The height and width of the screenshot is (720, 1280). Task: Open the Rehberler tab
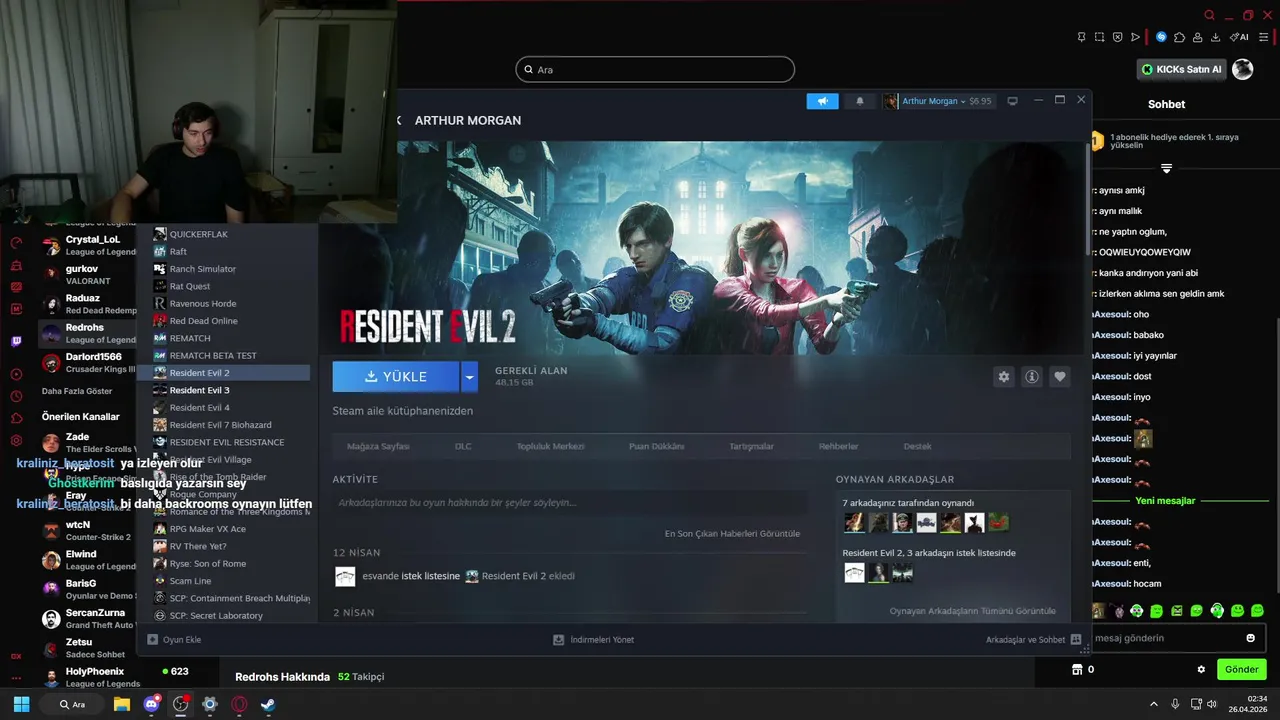pos(838,446)
